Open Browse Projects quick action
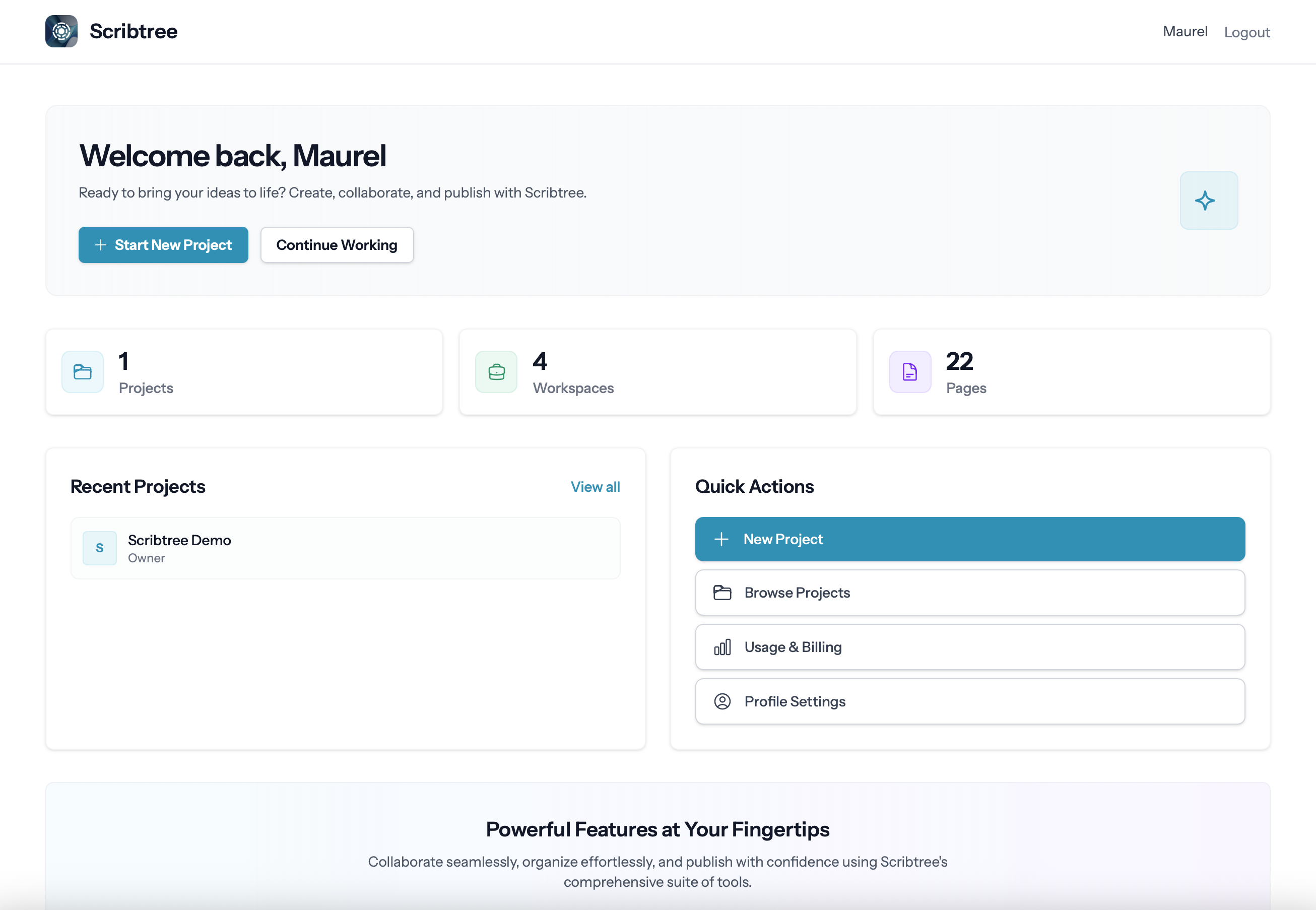 click(969, 593)
